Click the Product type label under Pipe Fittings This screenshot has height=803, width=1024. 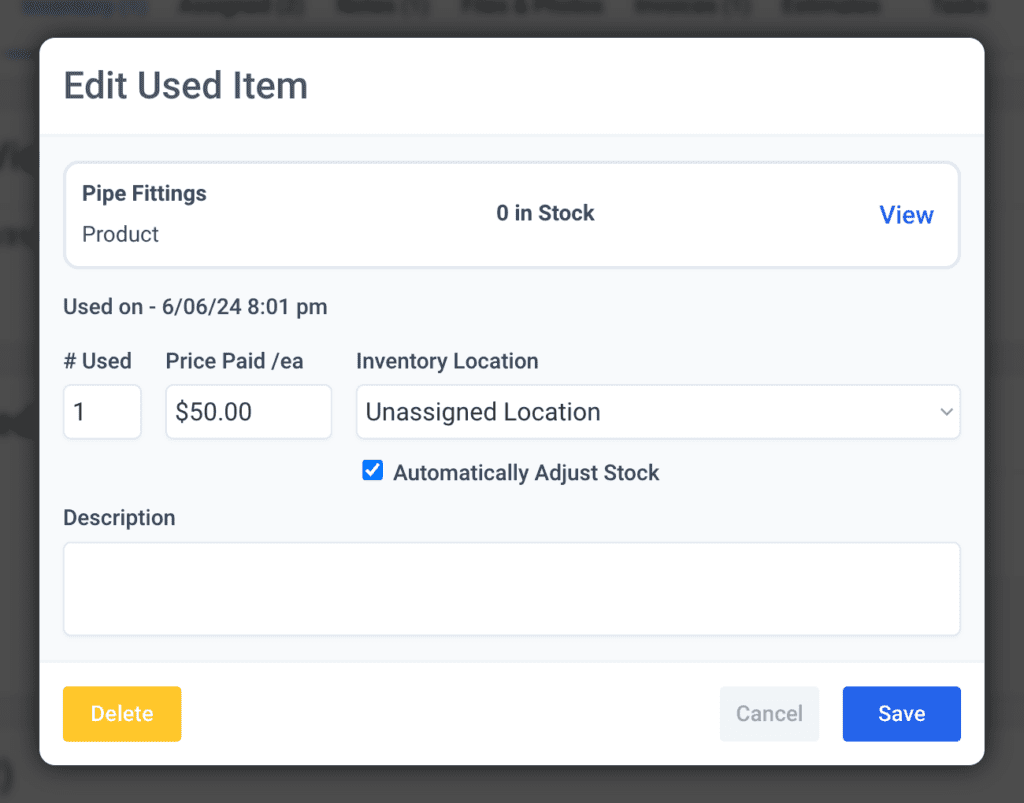pyautogui.click(x=120, y=234)
